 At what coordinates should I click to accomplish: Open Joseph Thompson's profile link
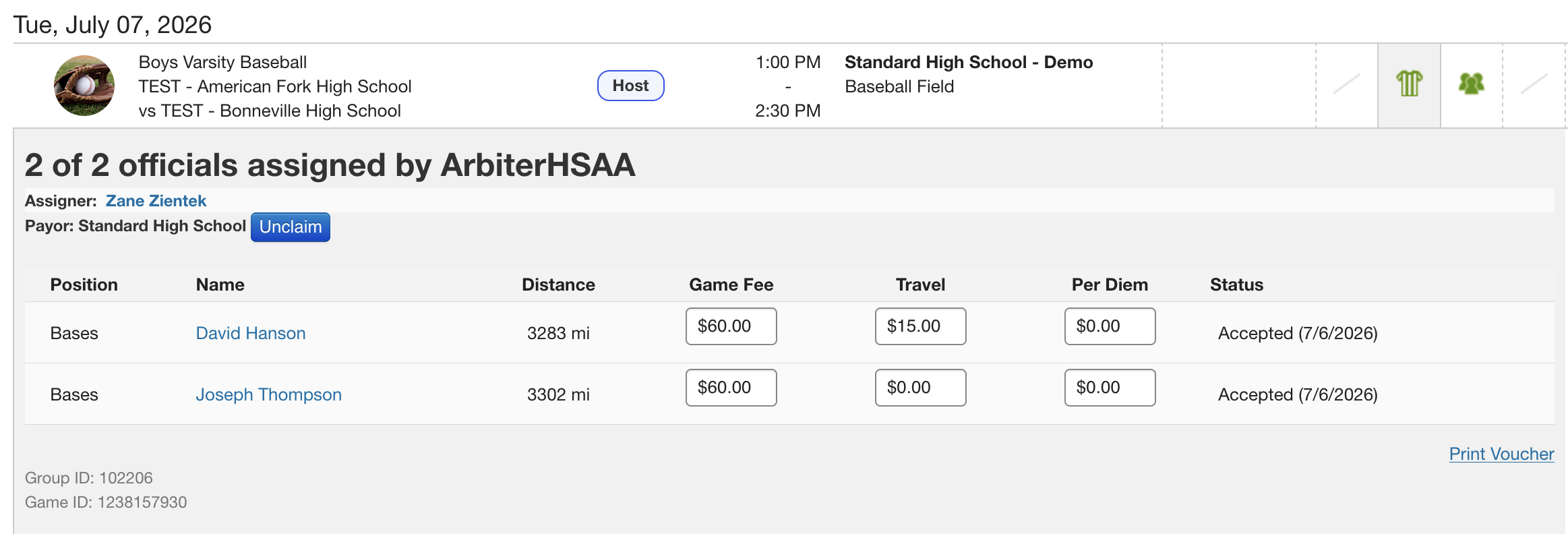[269, 394]
